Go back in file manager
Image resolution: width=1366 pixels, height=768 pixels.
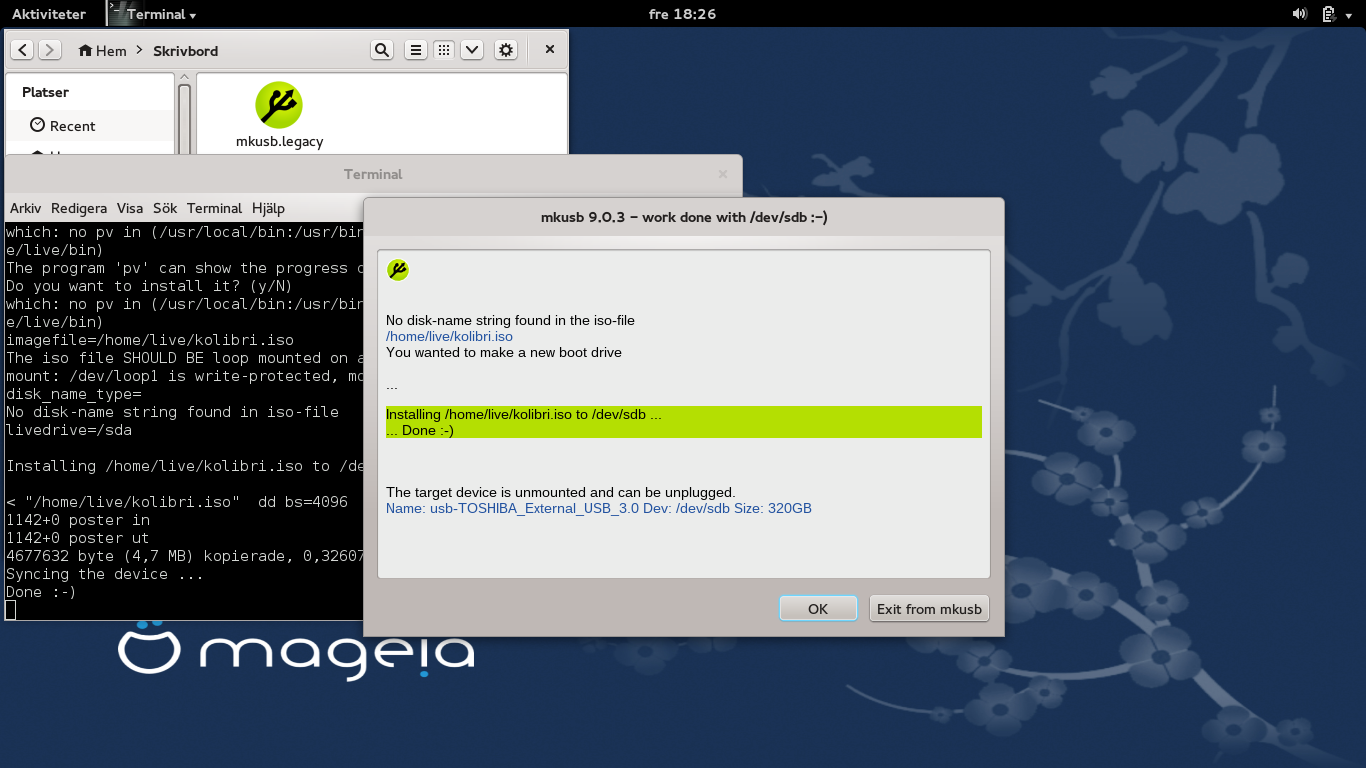[x=23, y=50]
